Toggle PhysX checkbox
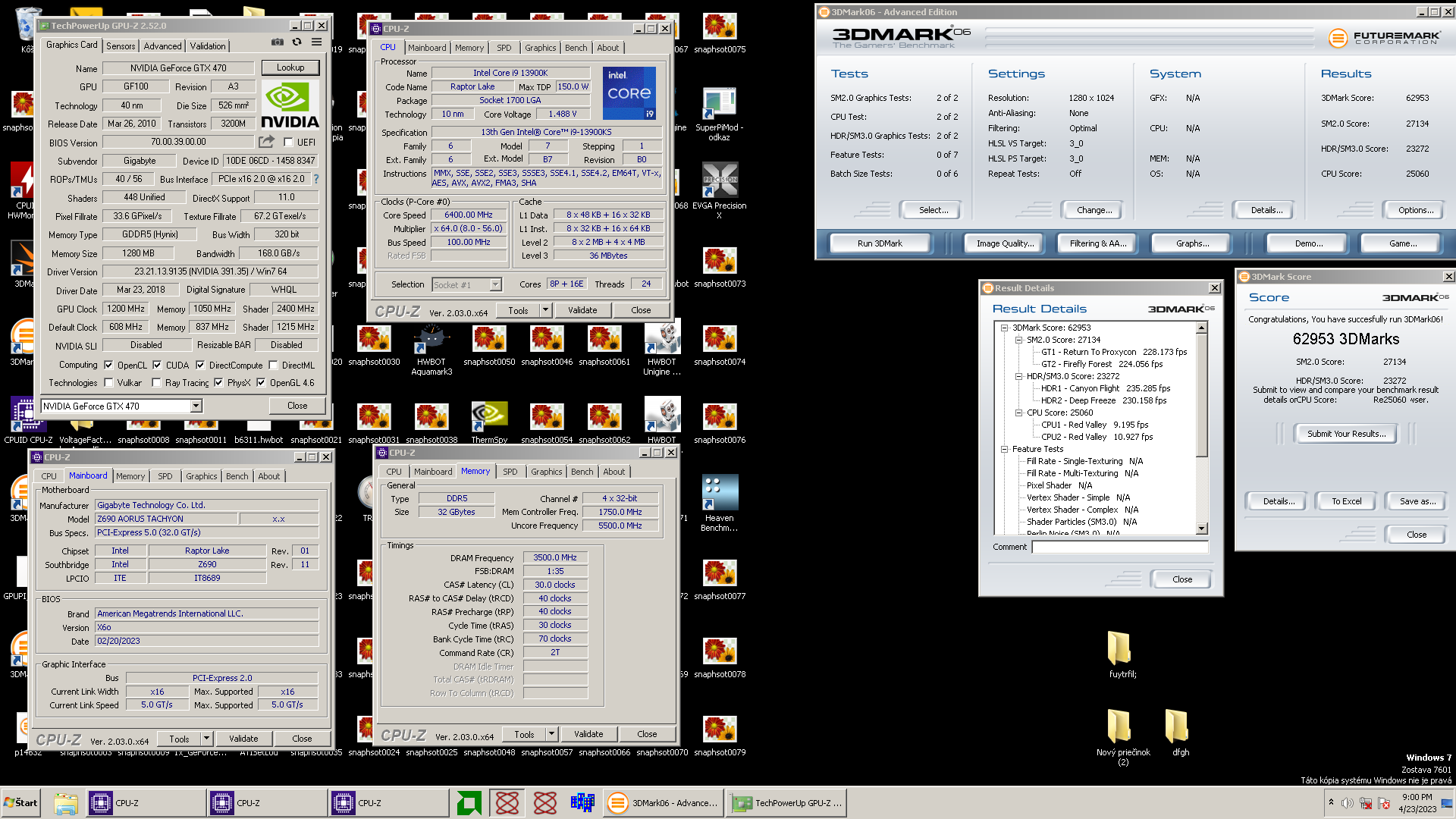 pyautogui.click(x=218, y=383)
